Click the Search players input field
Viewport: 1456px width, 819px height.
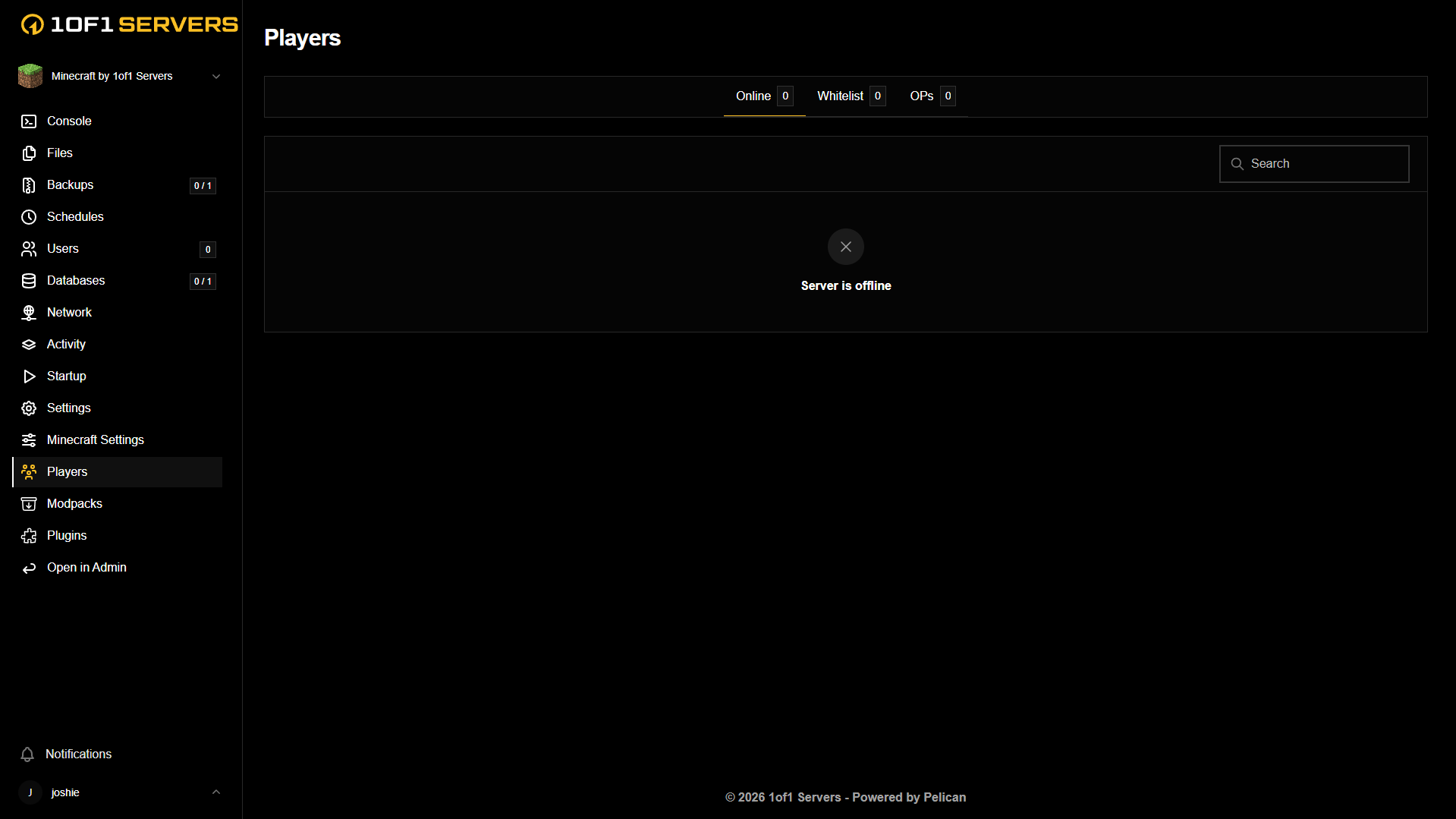[1314, 164]
